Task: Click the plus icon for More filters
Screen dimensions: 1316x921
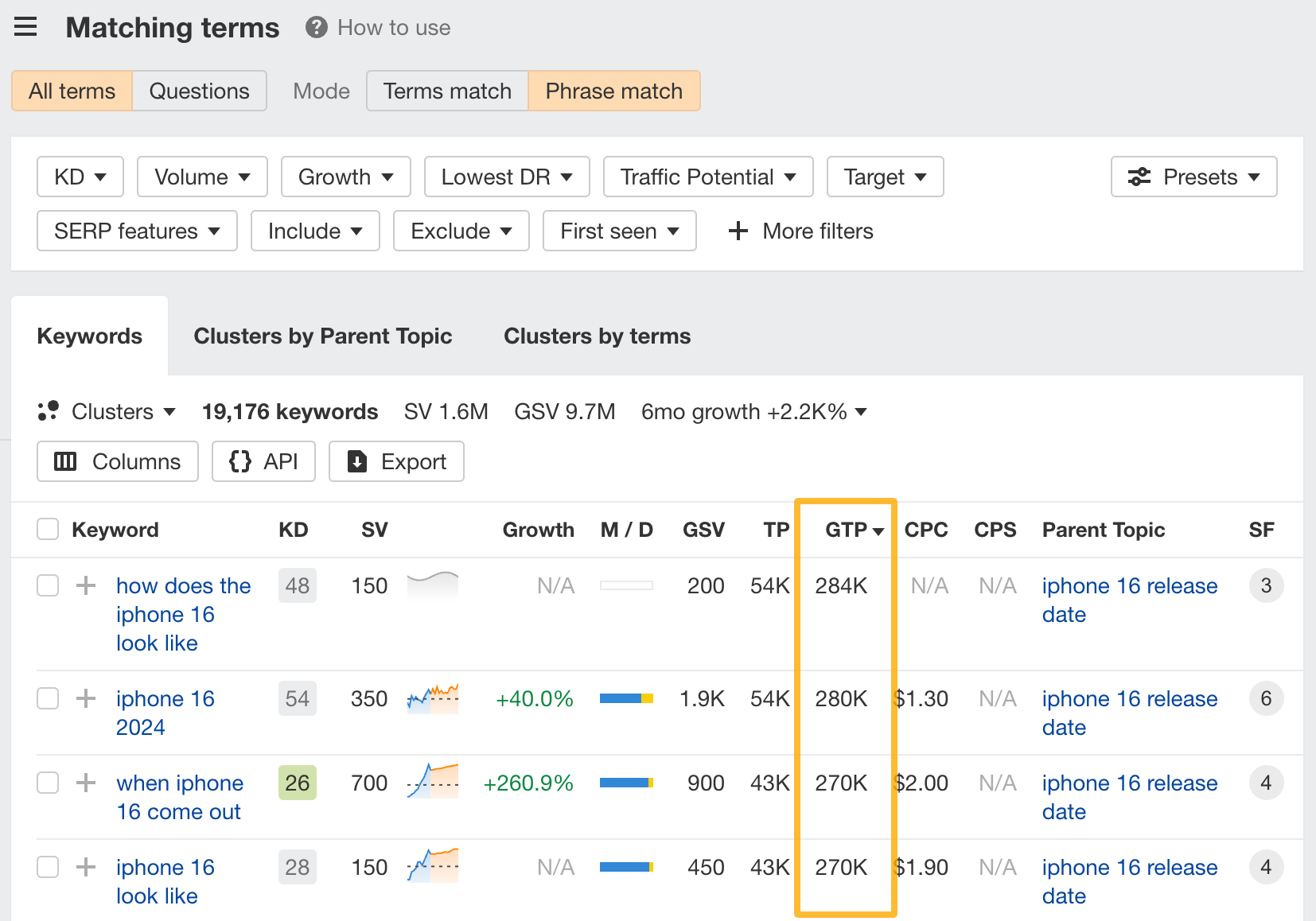Action: 738,231
